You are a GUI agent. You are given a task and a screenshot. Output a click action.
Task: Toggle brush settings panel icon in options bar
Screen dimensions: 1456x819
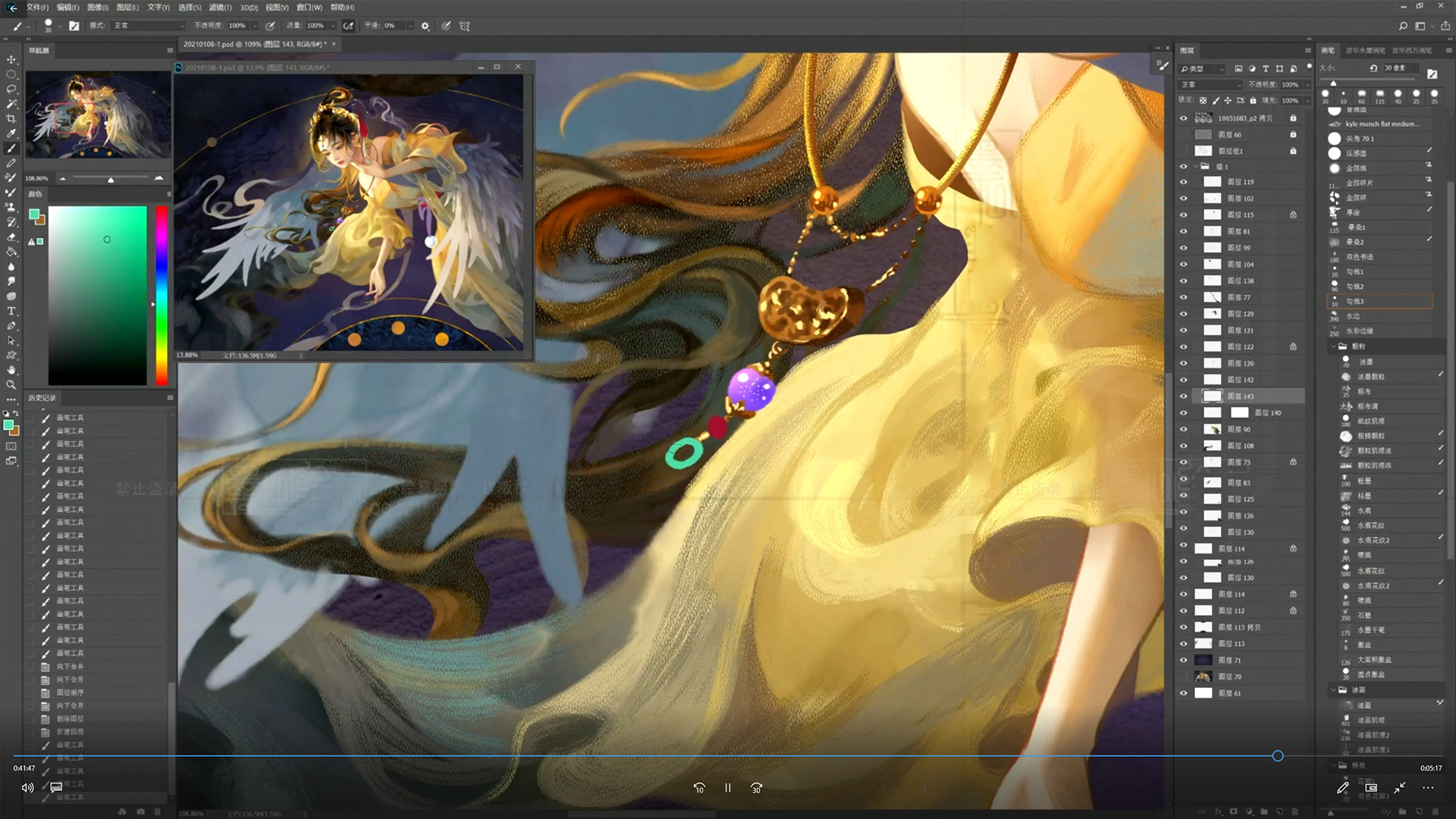[74, 26]
